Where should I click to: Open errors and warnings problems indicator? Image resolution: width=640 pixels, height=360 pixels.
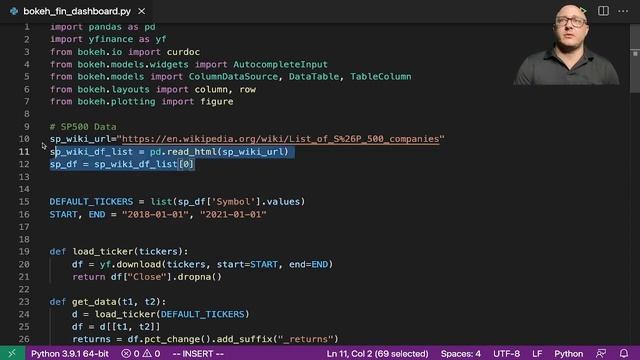(140, 353)
